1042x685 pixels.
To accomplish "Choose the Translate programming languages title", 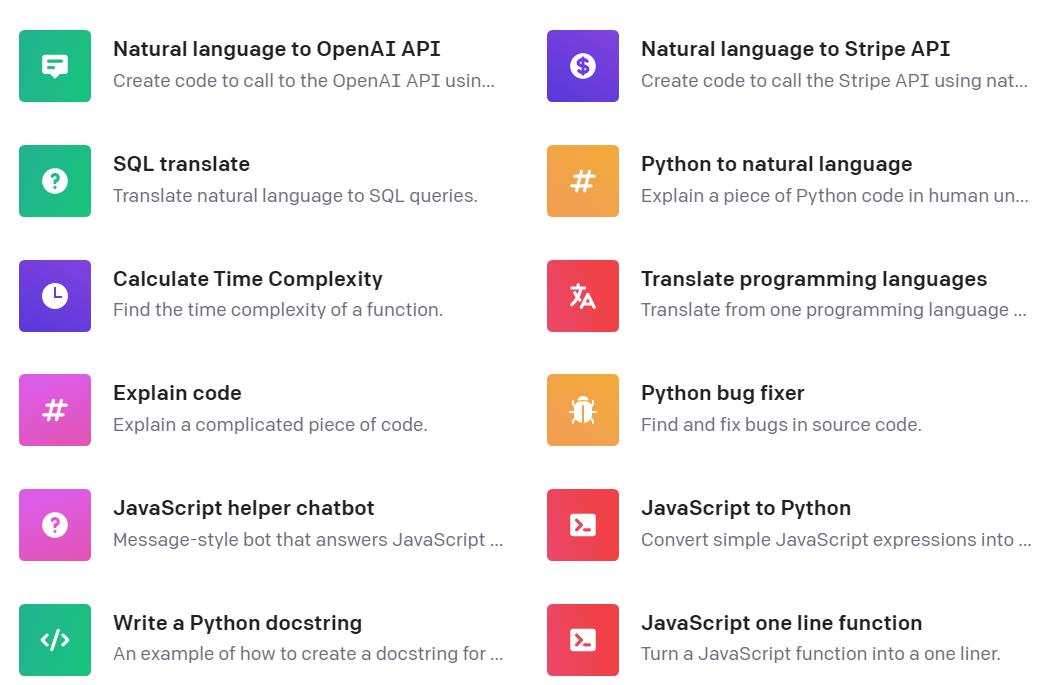I will coord(814,279).
